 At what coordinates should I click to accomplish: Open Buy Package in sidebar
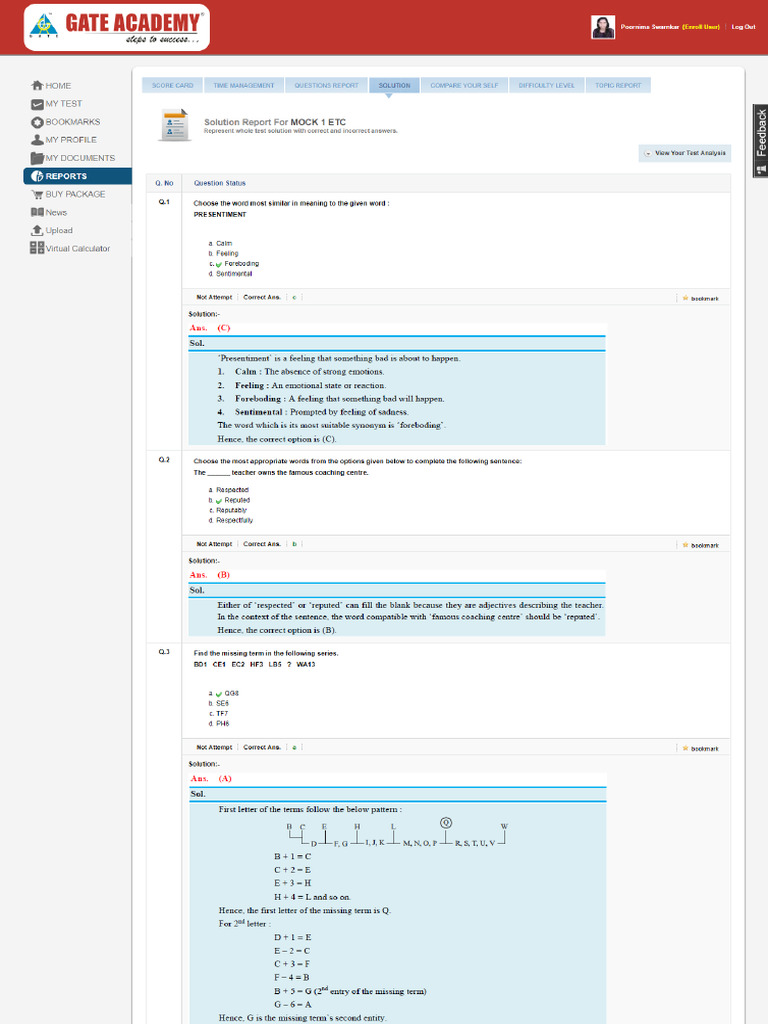tap(75, 194)
